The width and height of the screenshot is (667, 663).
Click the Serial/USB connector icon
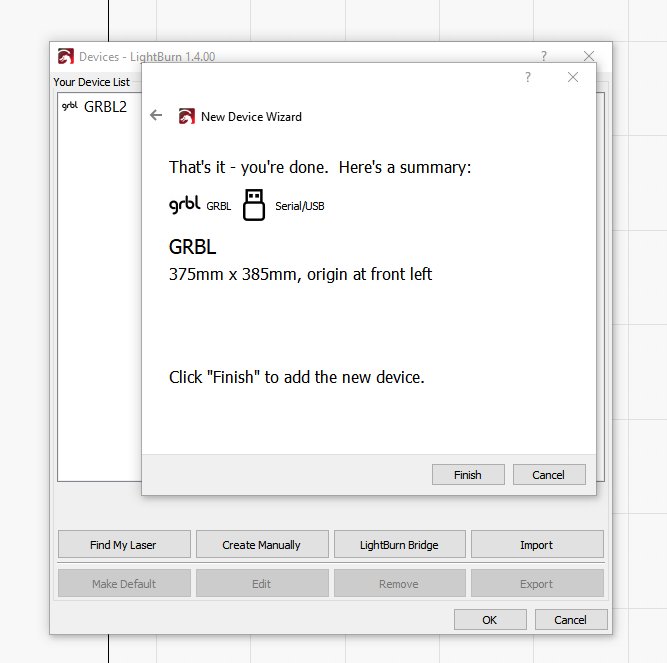254,205
